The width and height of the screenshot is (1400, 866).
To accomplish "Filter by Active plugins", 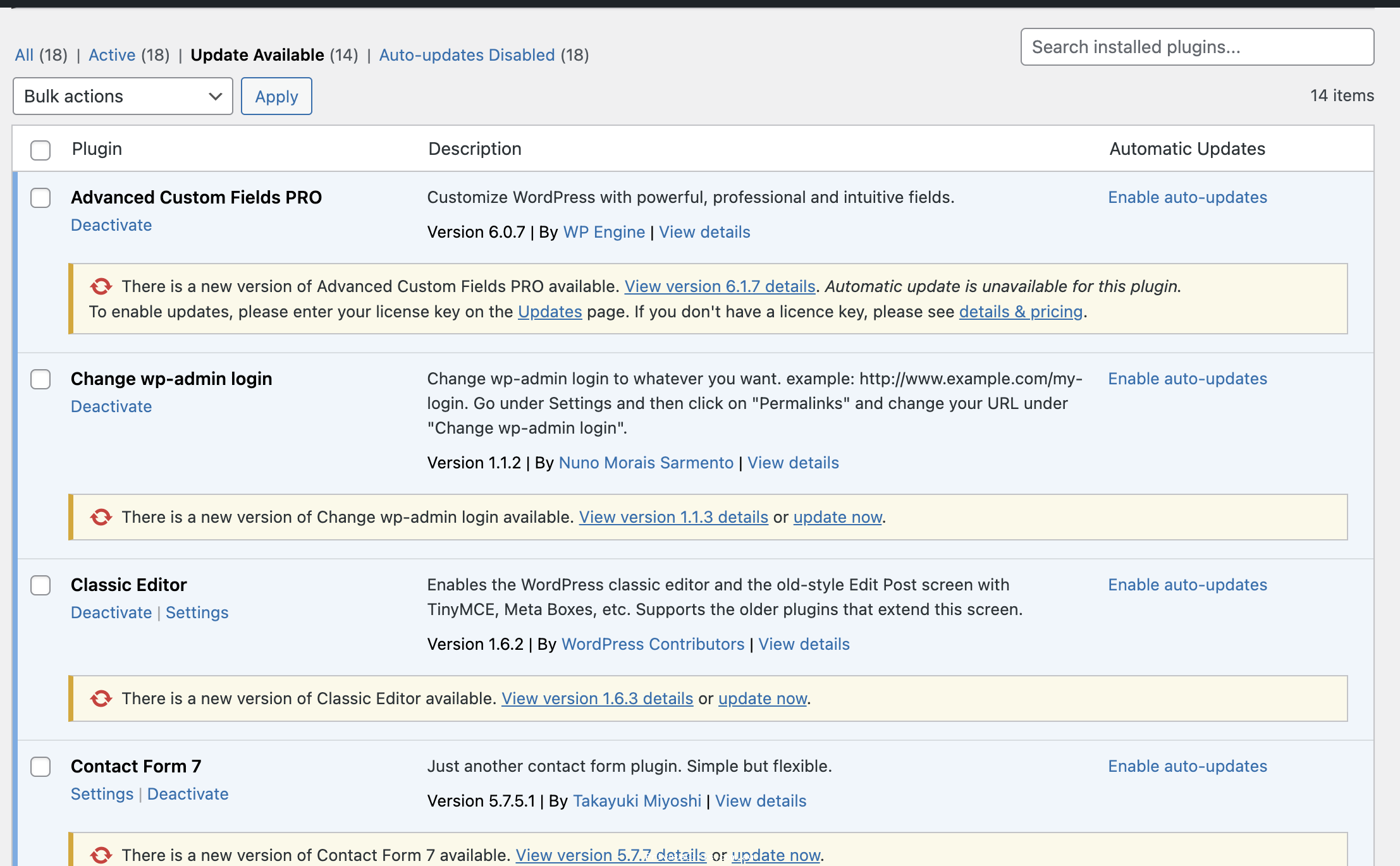I will 112,55.
